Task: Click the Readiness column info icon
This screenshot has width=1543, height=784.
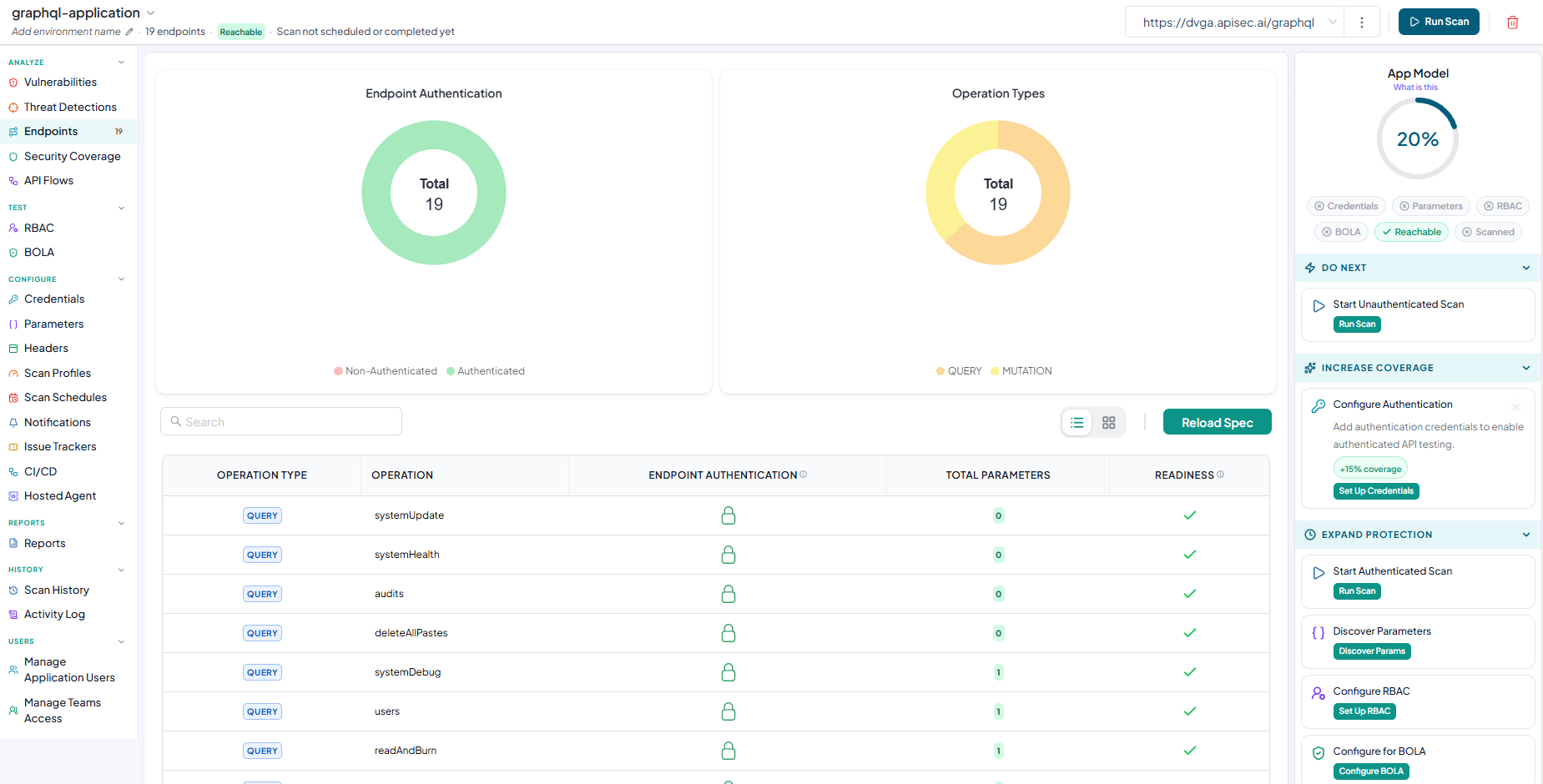Action: 1221,475
